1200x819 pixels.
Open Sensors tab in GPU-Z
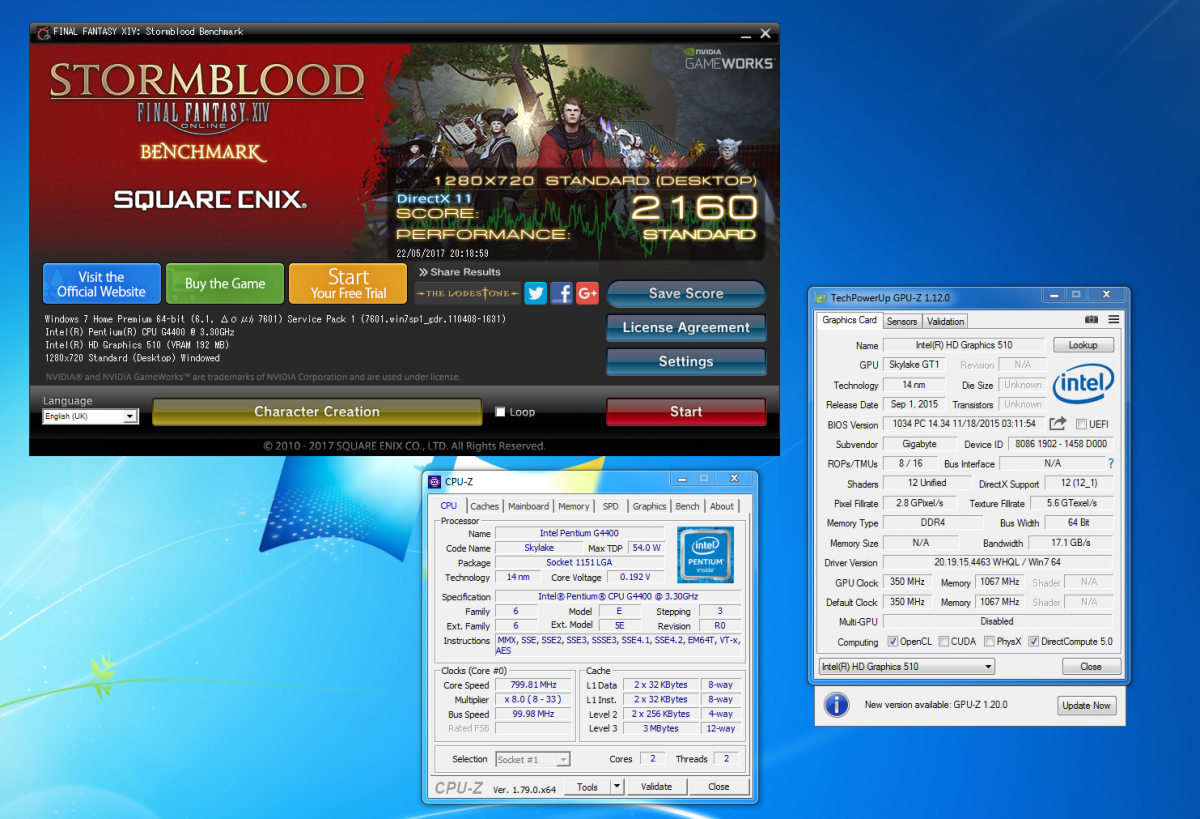902,321
